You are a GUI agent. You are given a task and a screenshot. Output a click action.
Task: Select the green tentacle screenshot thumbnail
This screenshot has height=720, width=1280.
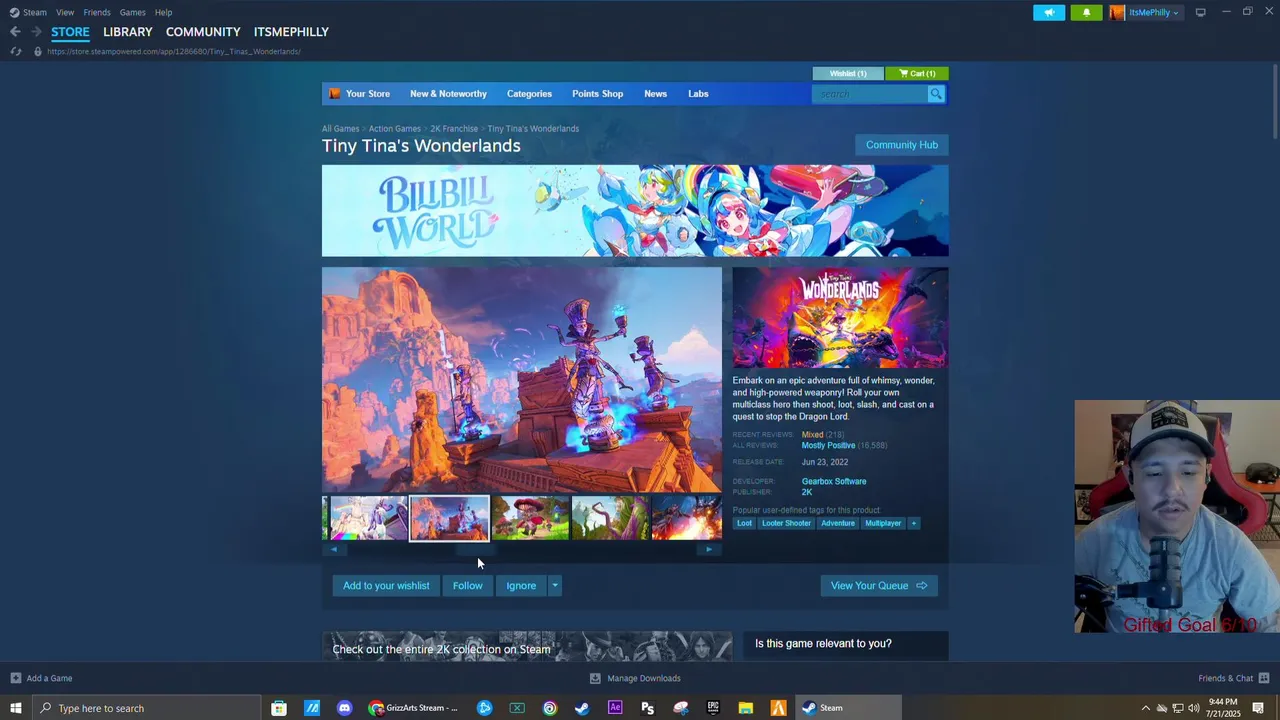609,518
